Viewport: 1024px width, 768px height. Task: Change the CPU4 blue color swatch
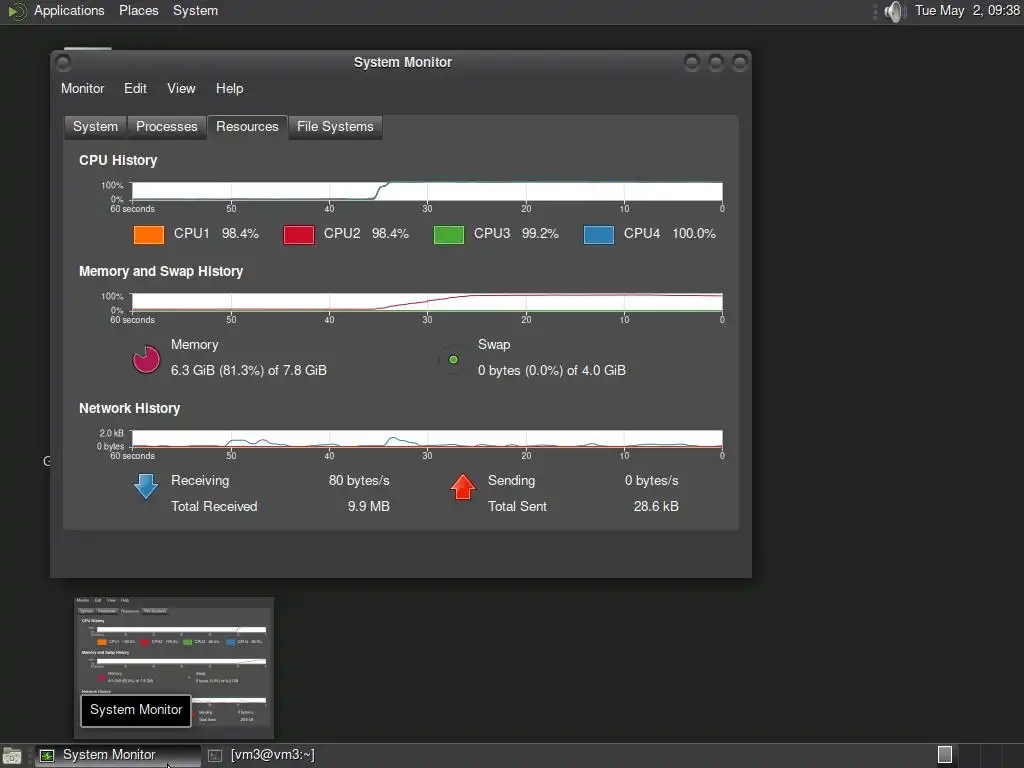(x=599, y=234)
